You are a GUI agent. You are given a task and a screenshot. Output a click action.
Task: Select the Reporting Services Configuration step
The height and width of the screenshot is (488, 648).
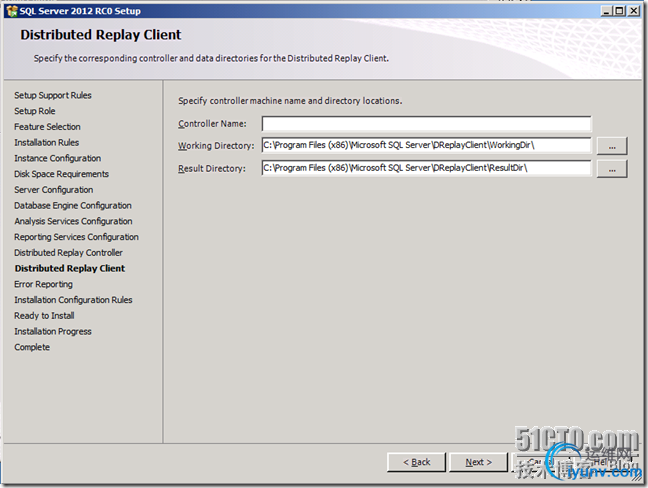pos(76,237)
